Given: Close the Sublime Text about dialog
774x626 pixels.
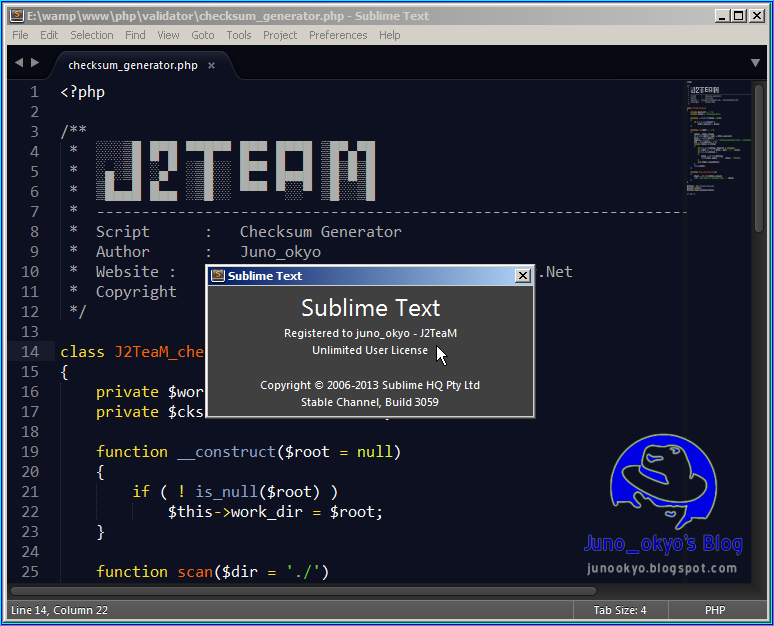Looking at the screenshot, I should pyautogui.click(x=522, y=275).
